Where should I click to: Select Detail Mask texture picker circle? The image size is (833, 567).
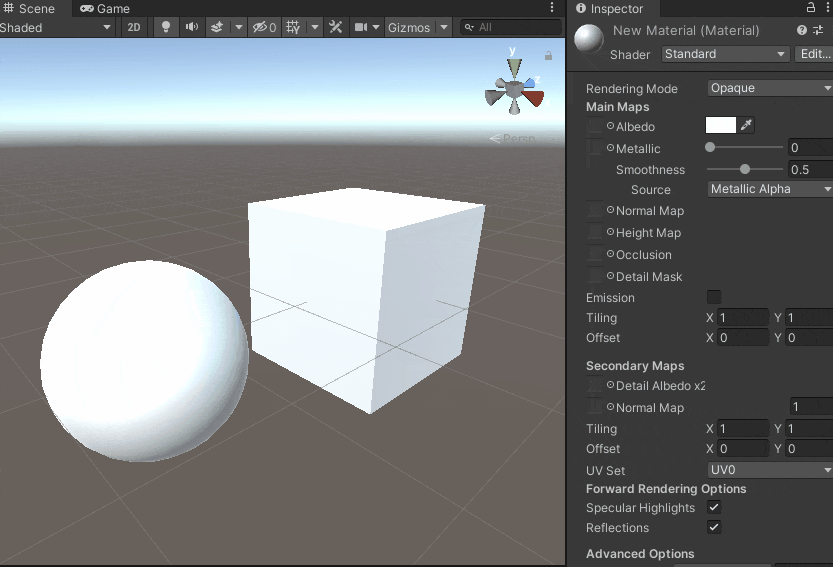(610, 276)
